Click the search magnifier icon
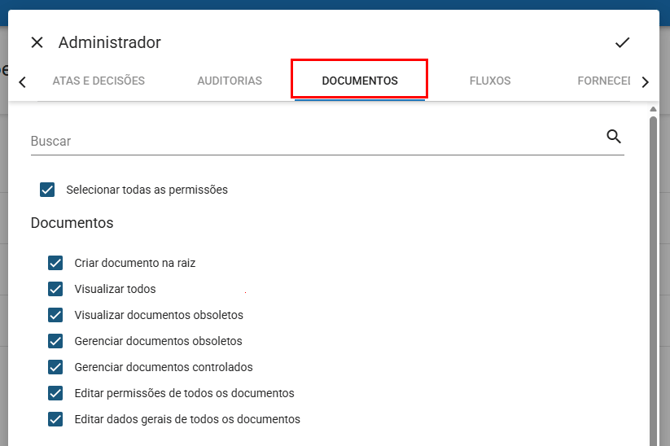This screenshot has height=446, width=670. (614, 137)
